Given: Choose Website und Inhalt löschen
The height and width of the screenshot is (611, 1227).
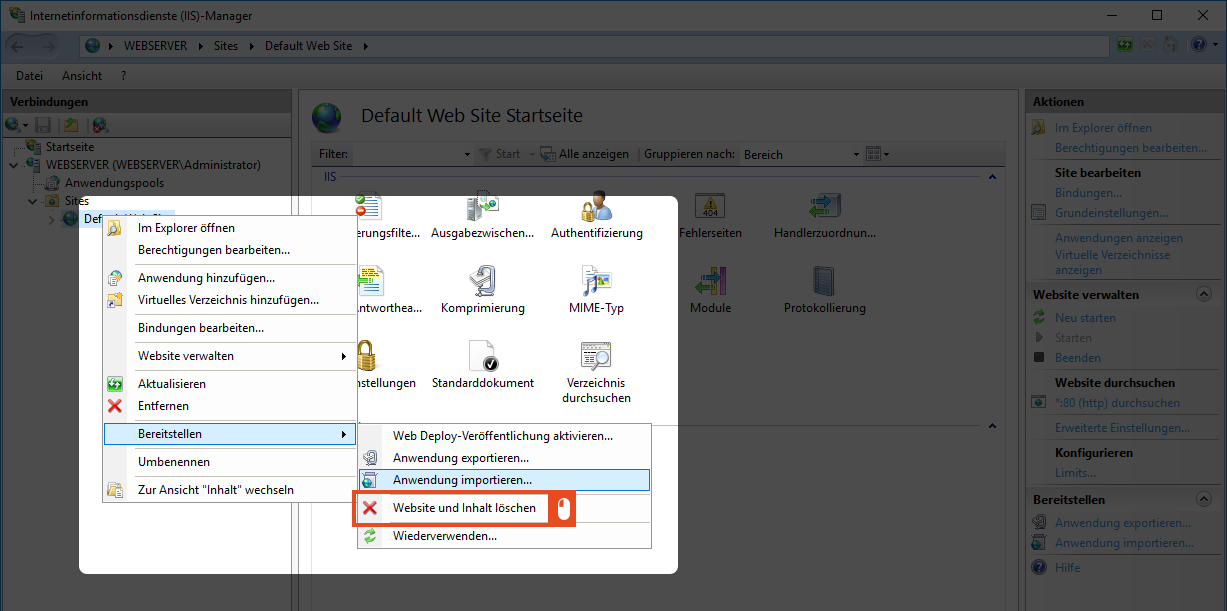Looking at the screenshot, I should tap(463, 508).
